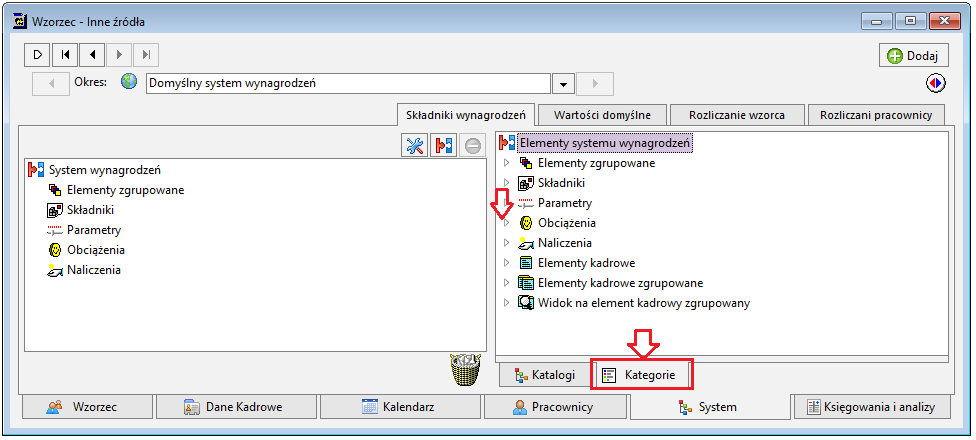
Task: Click Składniki icon in left tree
Action: pos(55,210)
